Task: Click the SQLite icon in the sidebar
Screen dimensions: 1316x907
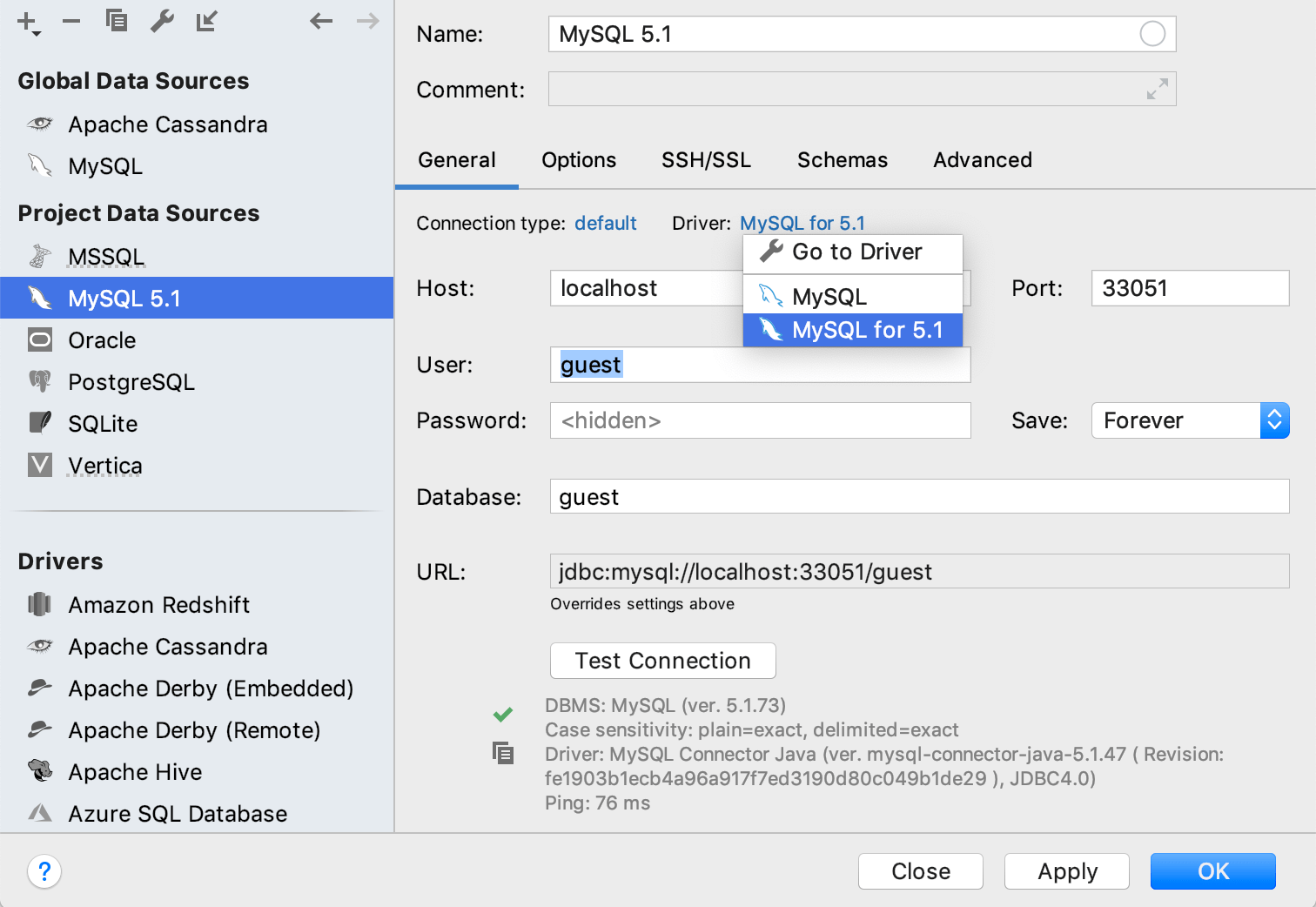Action: tap(40, 423)
